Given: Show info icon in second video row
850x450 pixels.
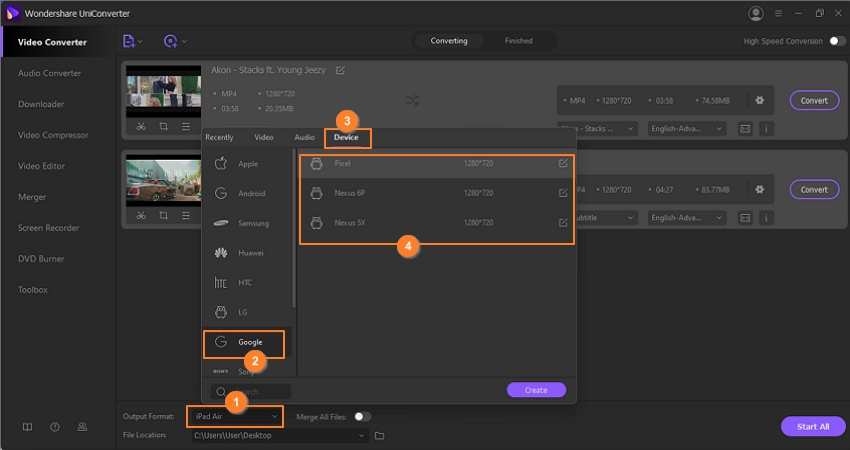Looking at the screenshot, I should coord(766,217).
